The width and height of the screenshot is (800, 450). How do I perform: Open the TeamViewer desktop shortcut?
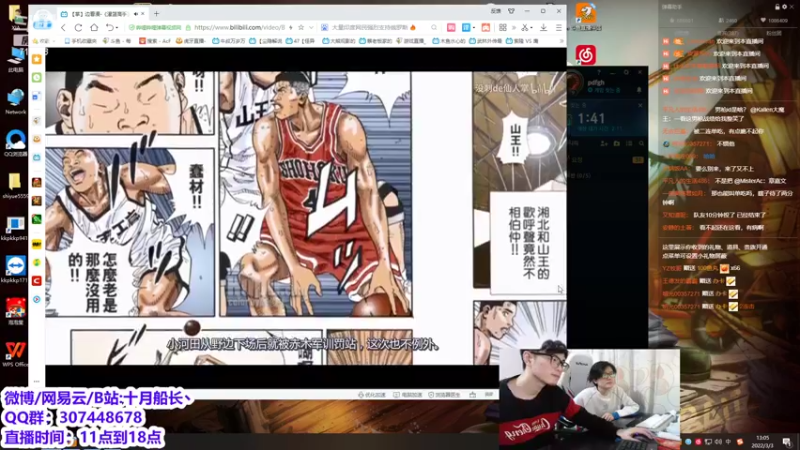(x=15, y=269)
